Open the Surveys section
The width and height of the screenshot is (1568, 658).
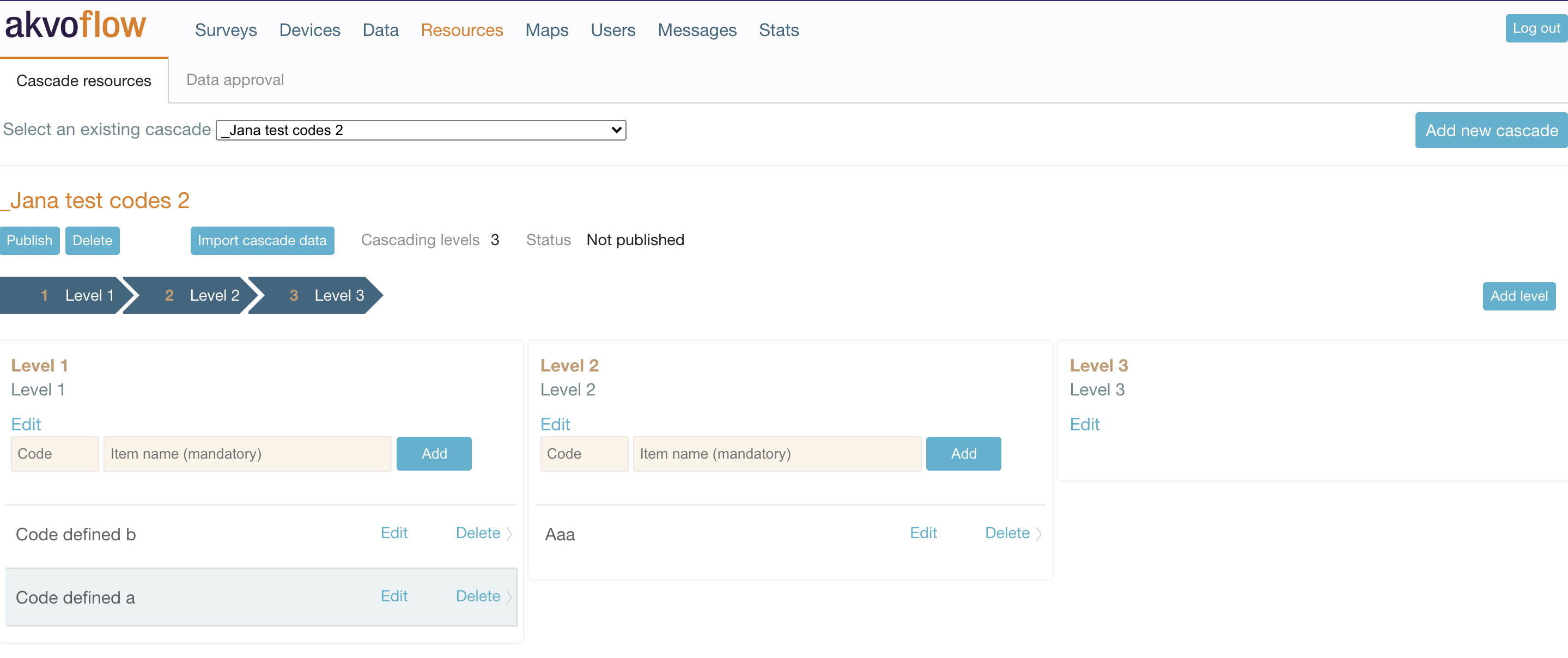click(x=225, y=30)
